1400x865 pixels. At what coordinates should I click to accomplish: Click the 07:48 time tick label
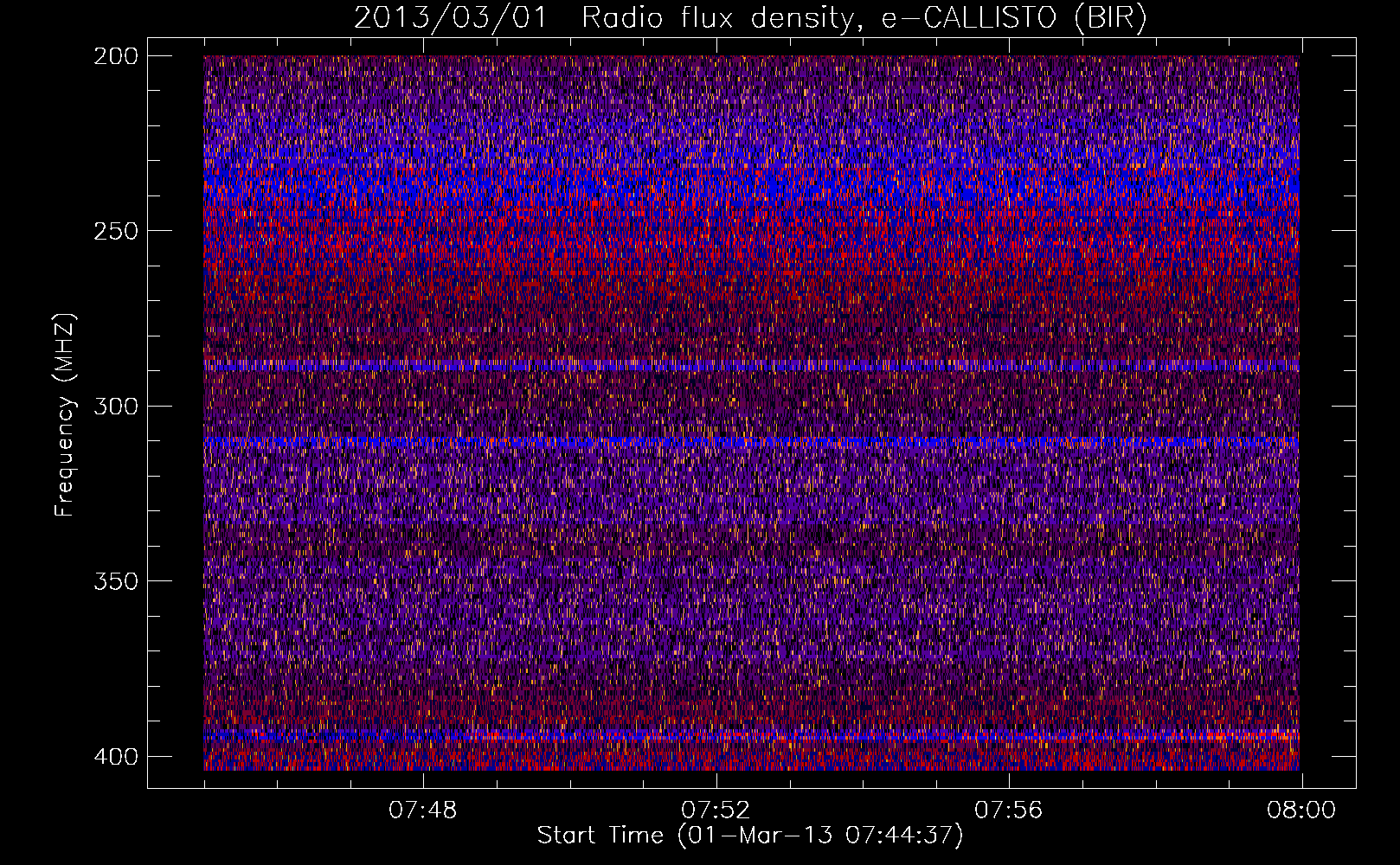(423, 811)
